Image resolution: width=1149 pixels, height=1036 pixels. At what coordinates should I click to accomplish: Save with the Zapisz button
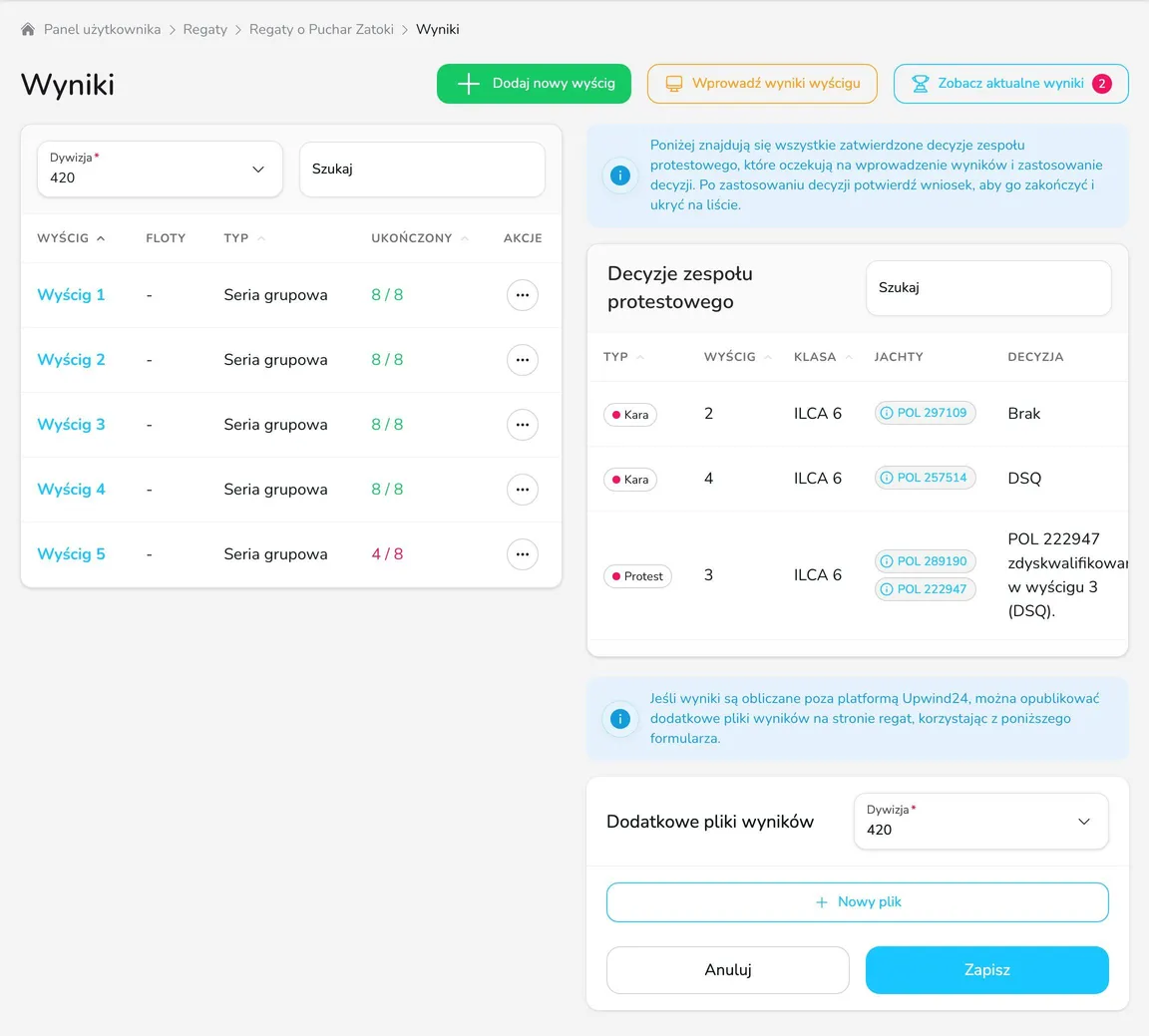coord(987,970)
